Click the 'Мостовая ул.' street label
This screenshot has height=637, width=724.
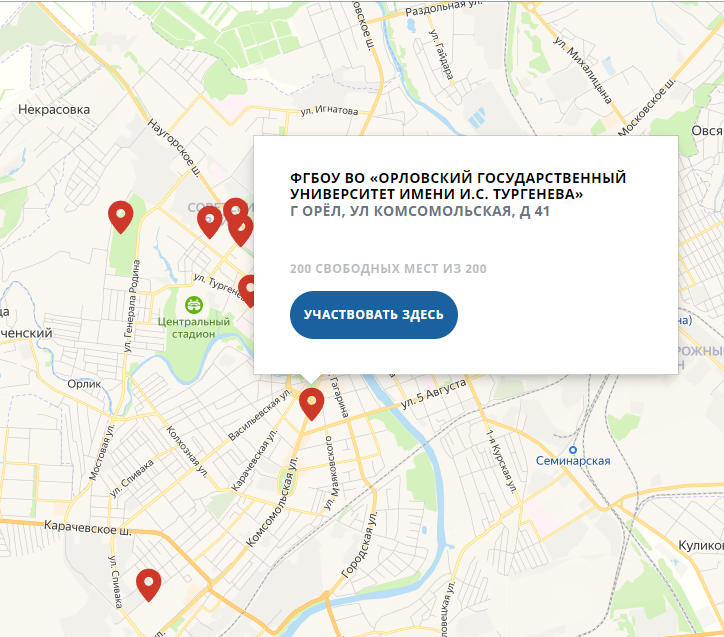coord(101,452)
